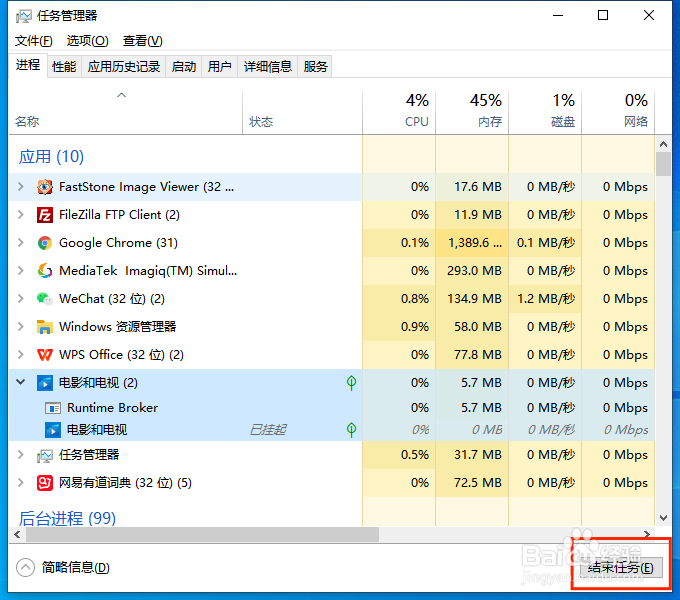The image size is (680, 600).
Task: Click the Windows 资源管理器 0.9% CPU value
Action: pyautogui.click(x=415, y=327)
